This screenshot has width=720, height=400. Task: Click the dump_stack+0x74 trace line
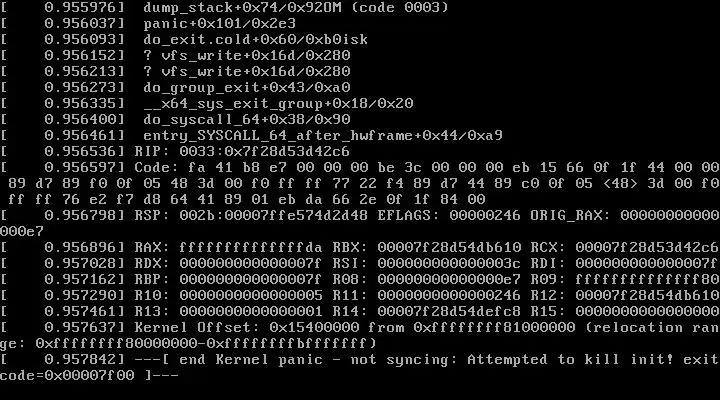pos(296,7)
